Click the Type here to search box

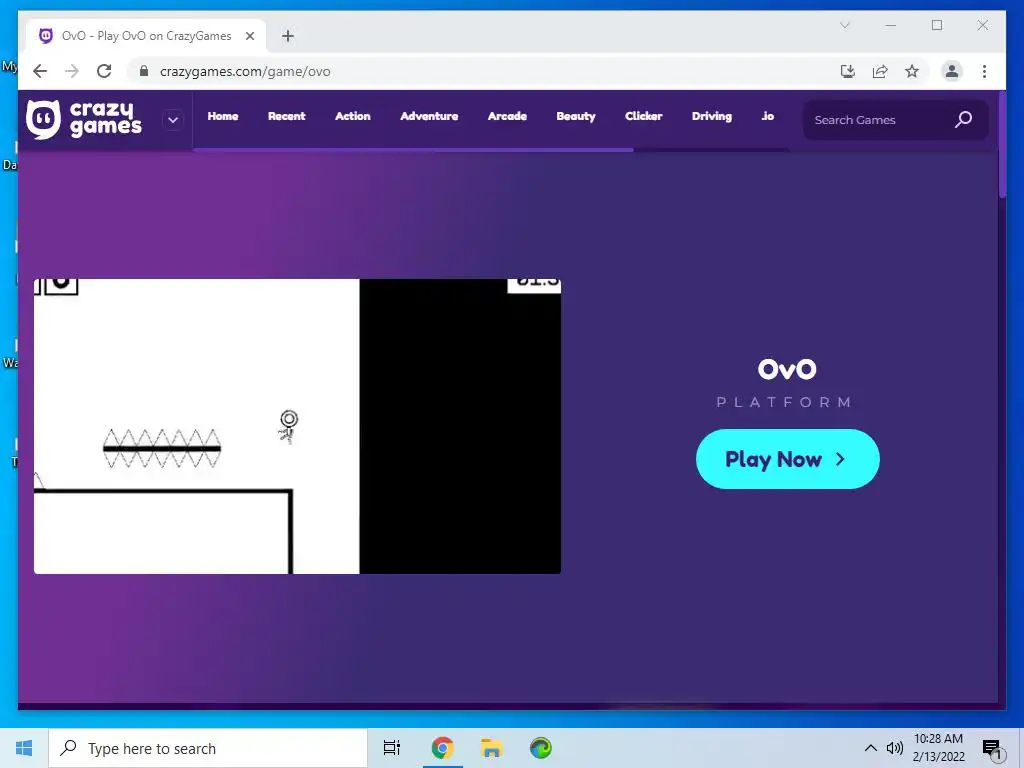click(x=208, y=748)
